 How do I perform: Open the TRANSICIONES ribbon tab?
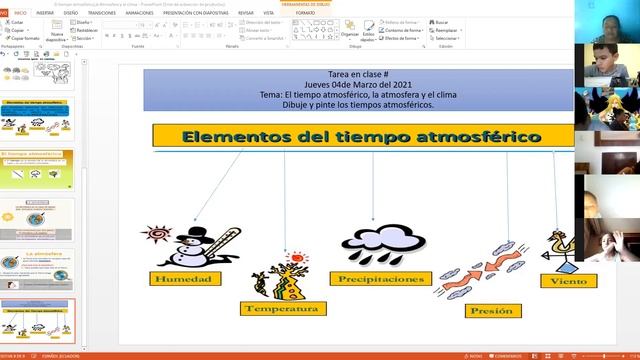coord(102,13)
